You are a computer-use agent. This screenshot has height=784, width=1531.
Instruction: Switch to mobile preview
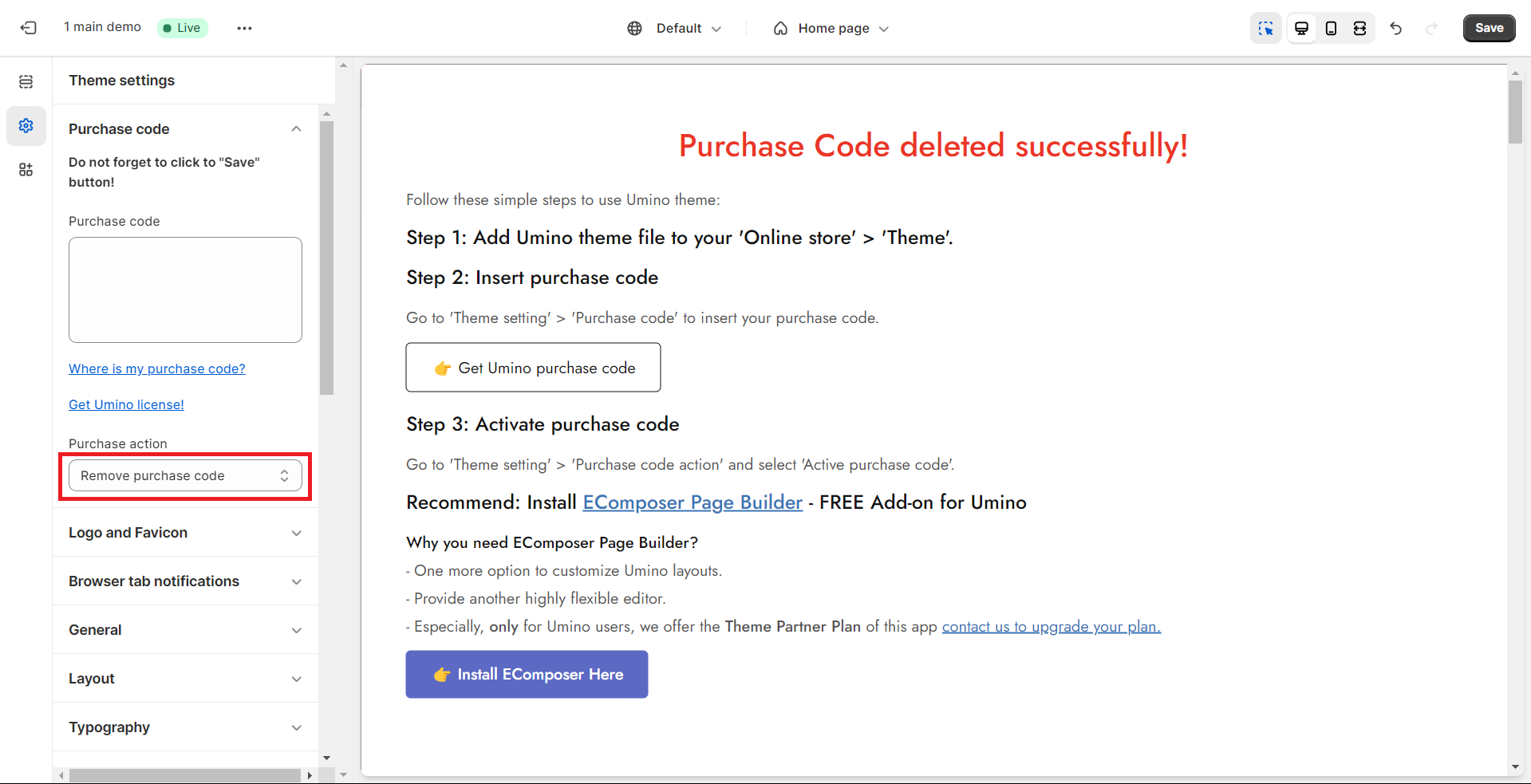(1331, 28)
